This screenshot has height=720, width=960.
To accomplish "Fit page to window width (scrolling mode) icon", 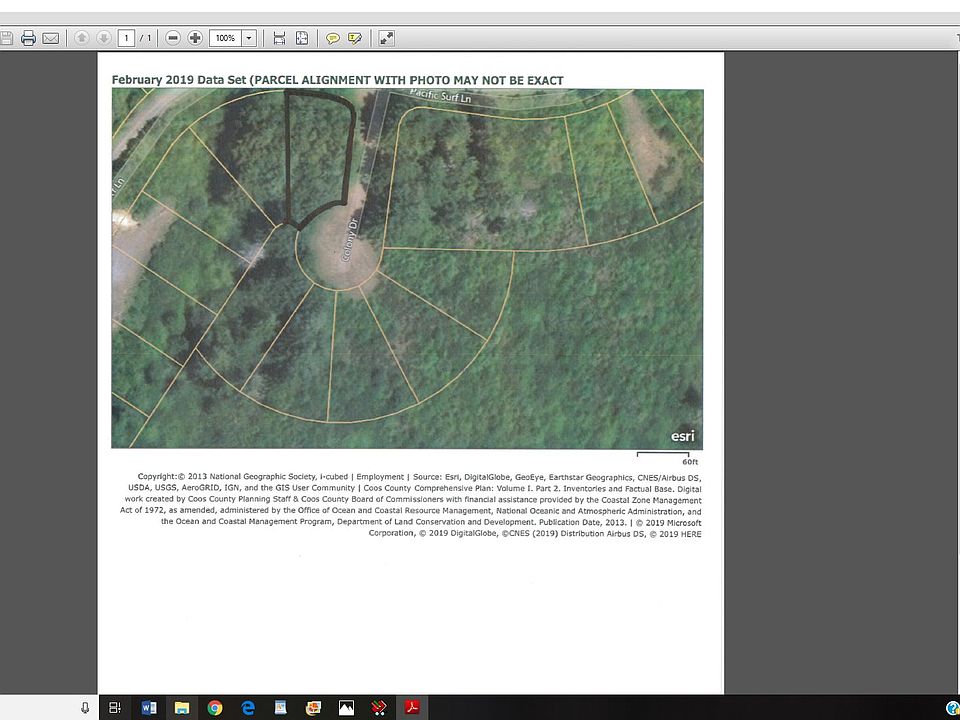I will (279, 38).
